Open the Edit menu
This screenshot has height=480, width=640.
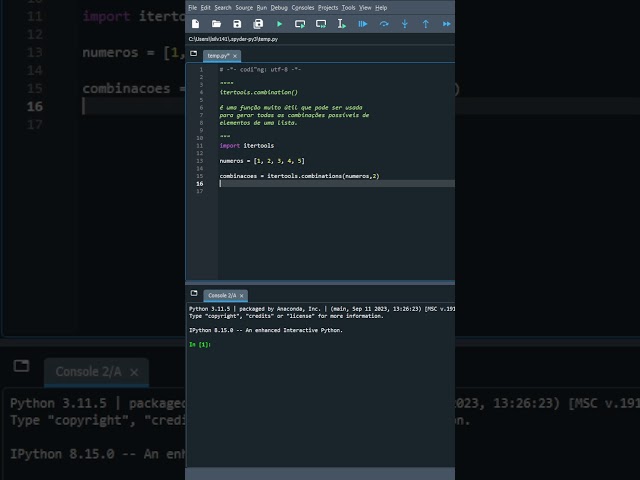tap(205, 8)
